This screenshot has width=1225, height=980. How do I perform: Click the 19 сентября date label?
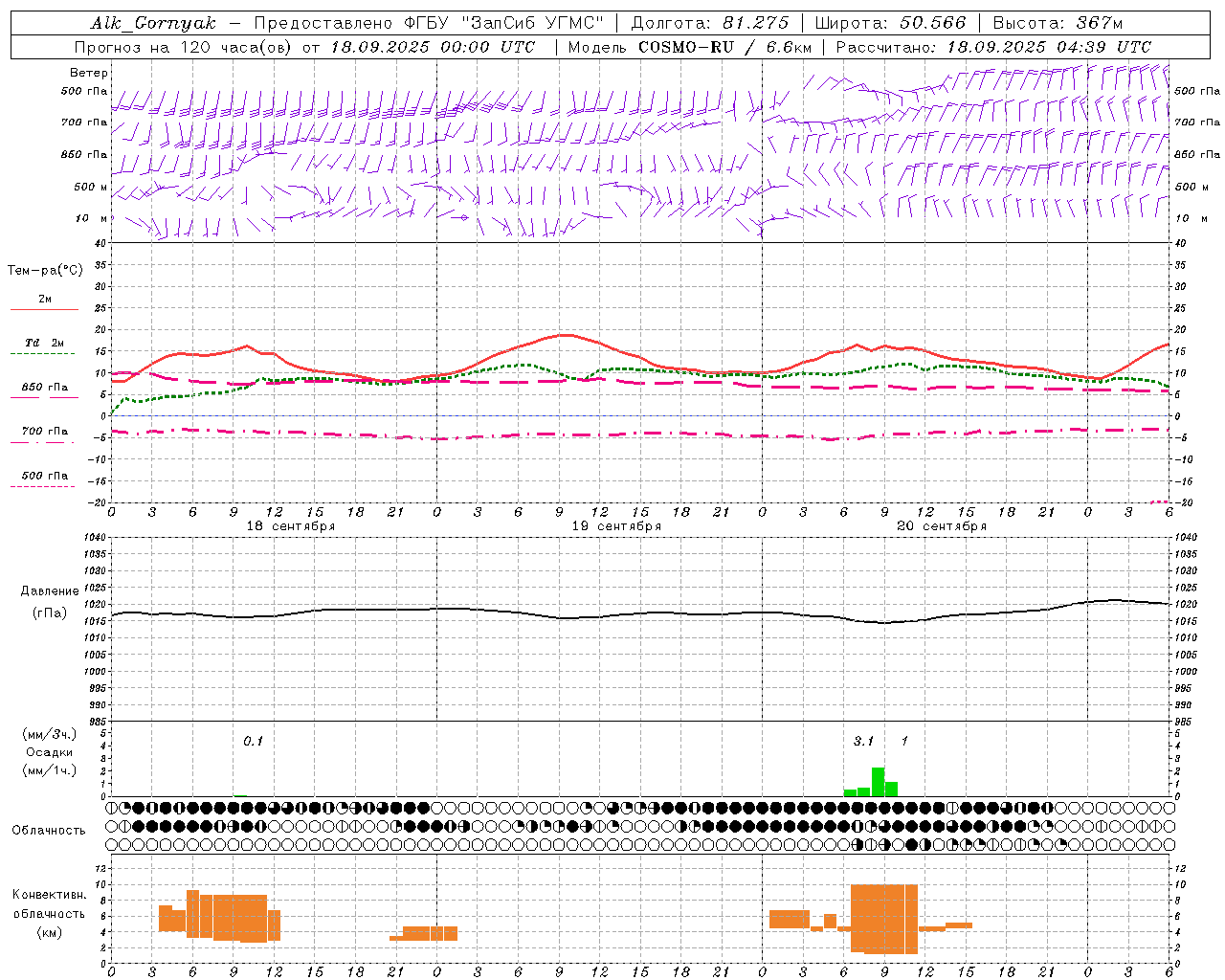click(x=616, y=526)
